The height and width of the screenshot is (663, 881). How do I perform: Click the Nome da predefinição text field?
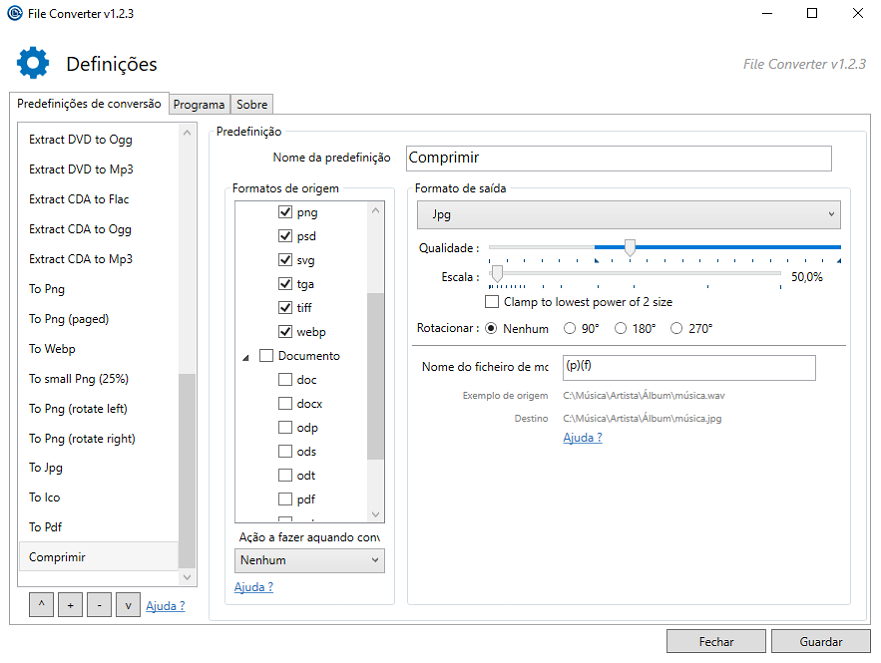[618, 158]
